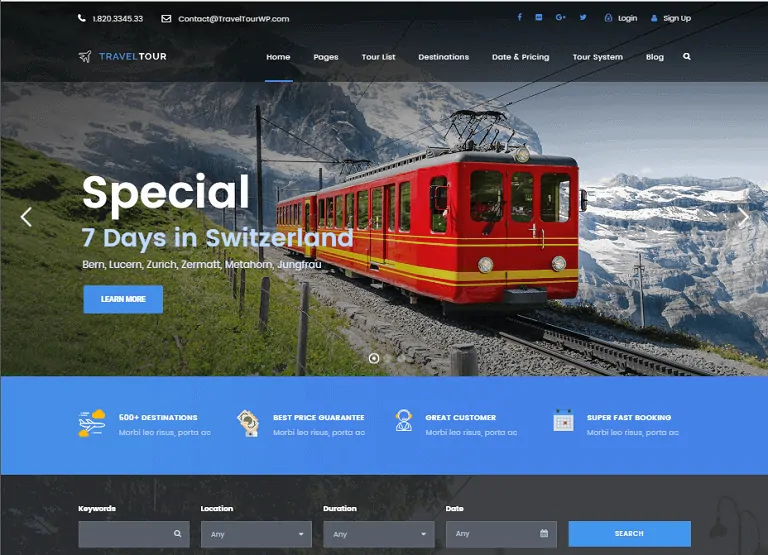The image size is (768, 555).
Task: Click the LEARN MORE button
Action: click(x=123, y=299)
